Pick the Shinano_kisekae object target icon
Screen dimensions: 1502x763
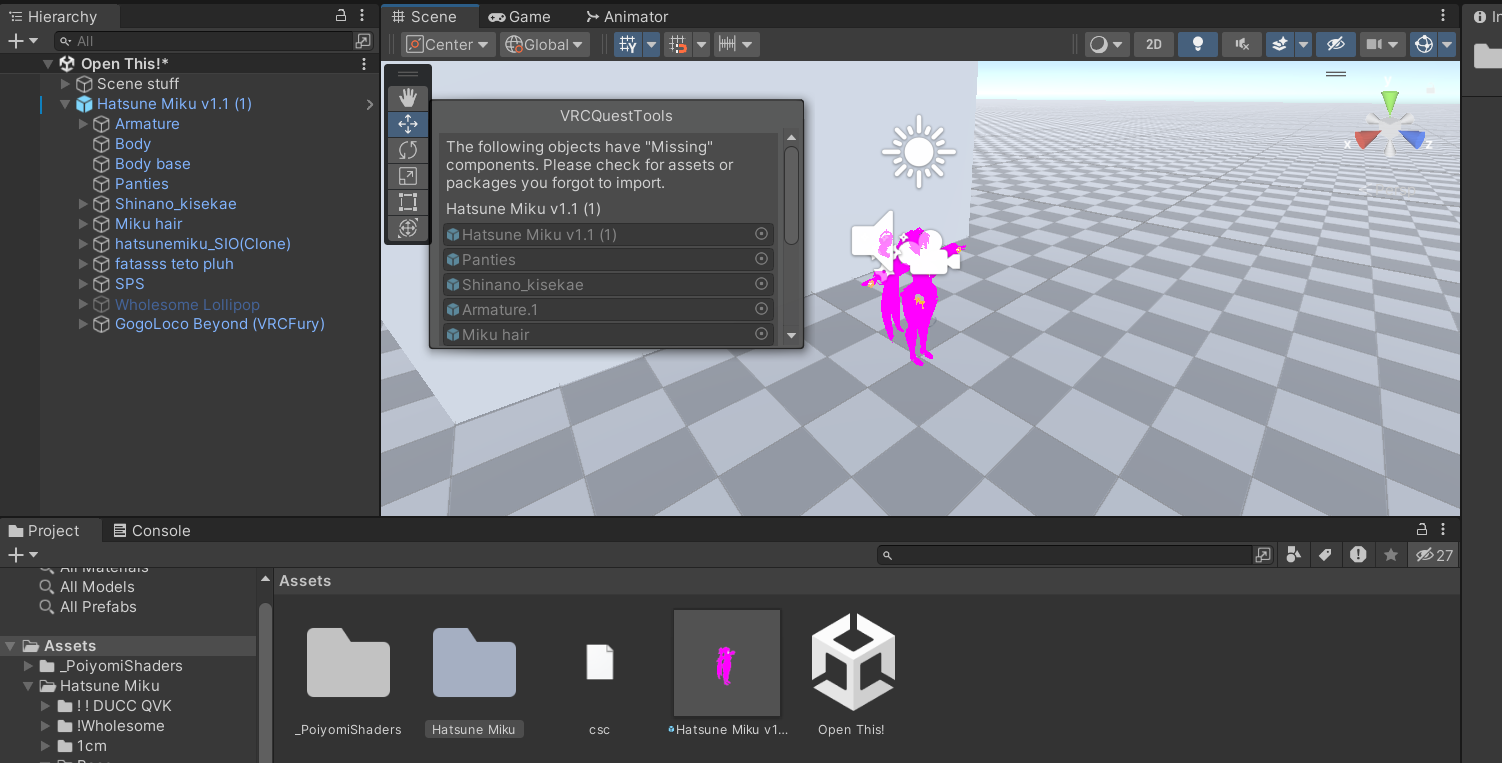point(761,284)
